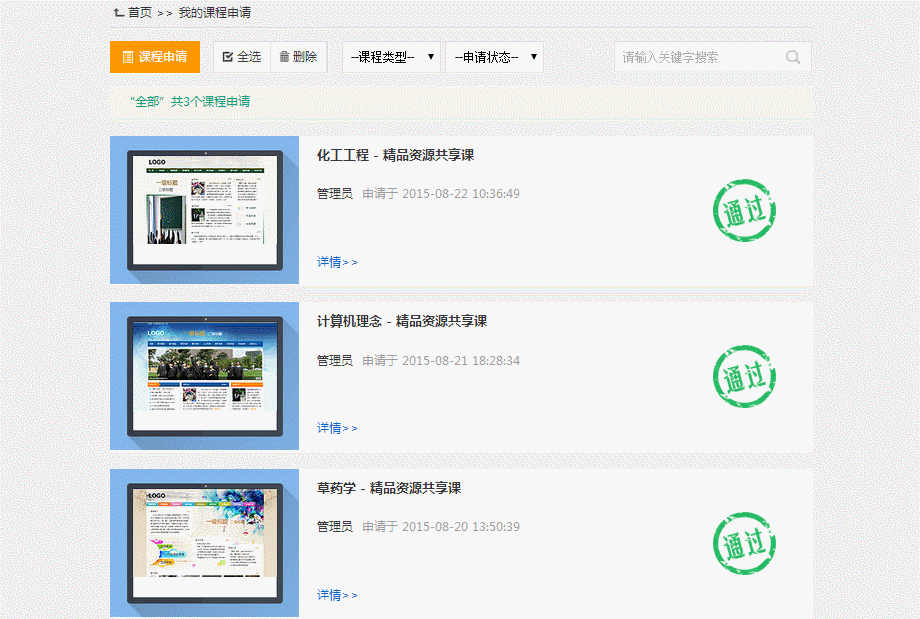Open the 草药学 - 精品资源共享课 title
This screenshot has width=920, height=619.
[x=389, y=488]
